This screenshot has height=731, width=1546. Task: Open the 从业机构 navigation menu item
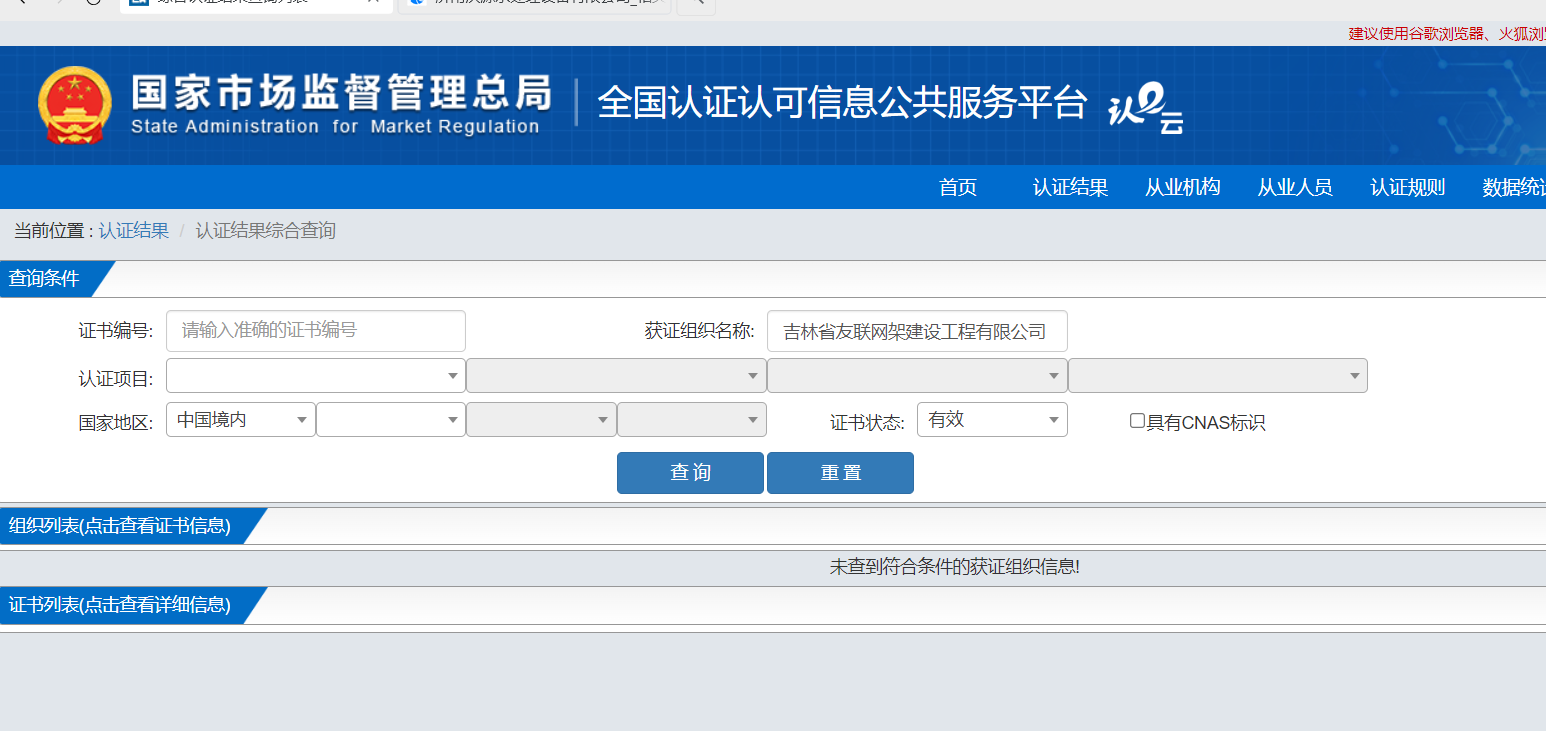point(1182,187)
